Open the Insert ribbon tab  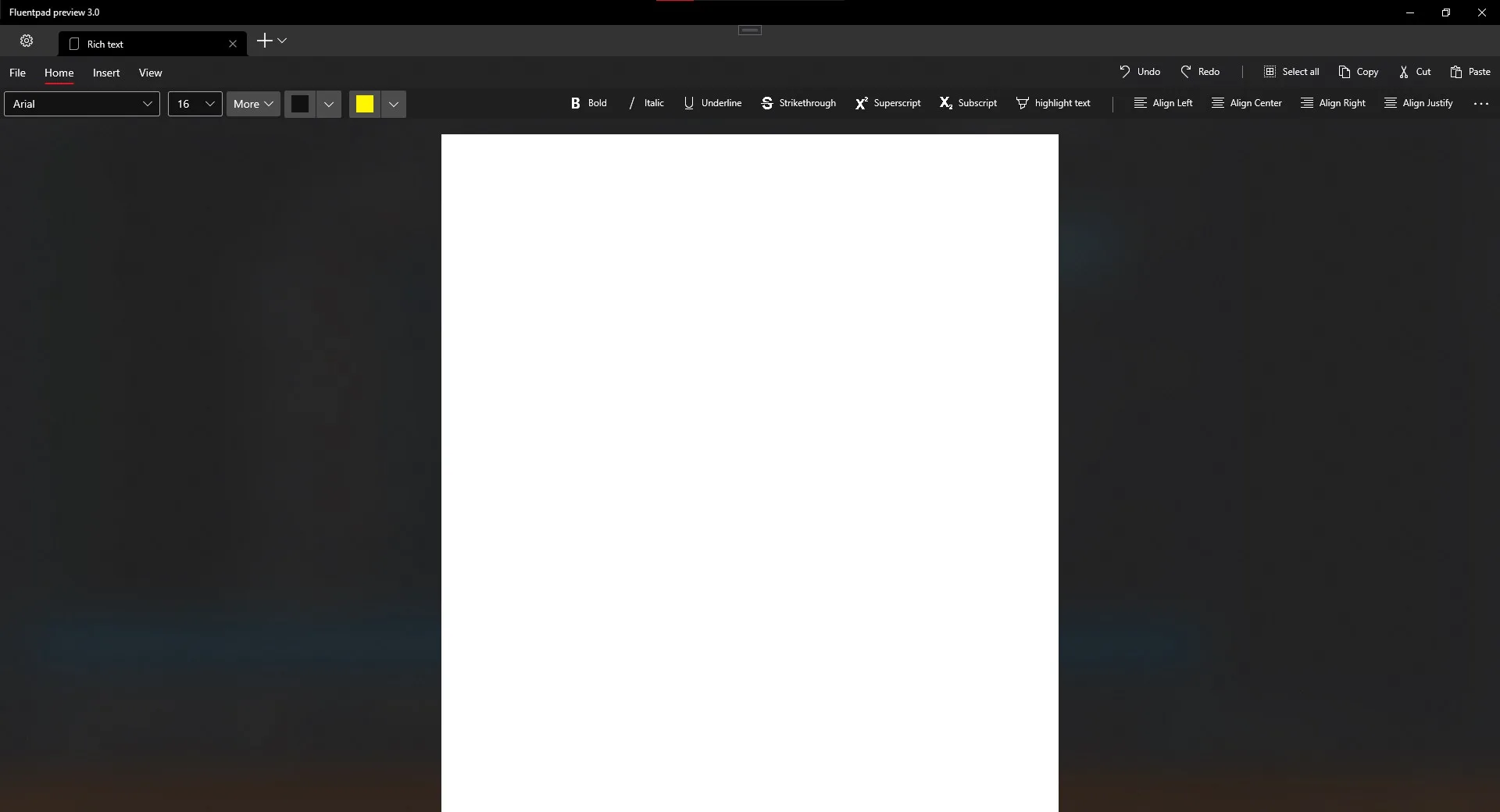106,73
